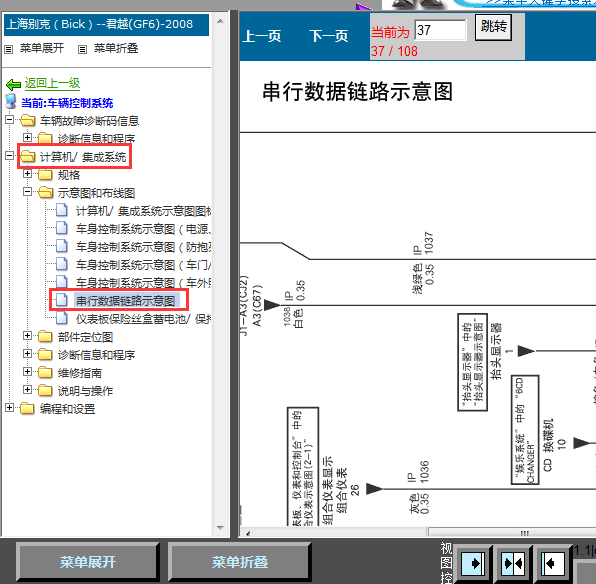Expand the 规格 node
This screenshot has height=584, width=596.
point(27,174)
